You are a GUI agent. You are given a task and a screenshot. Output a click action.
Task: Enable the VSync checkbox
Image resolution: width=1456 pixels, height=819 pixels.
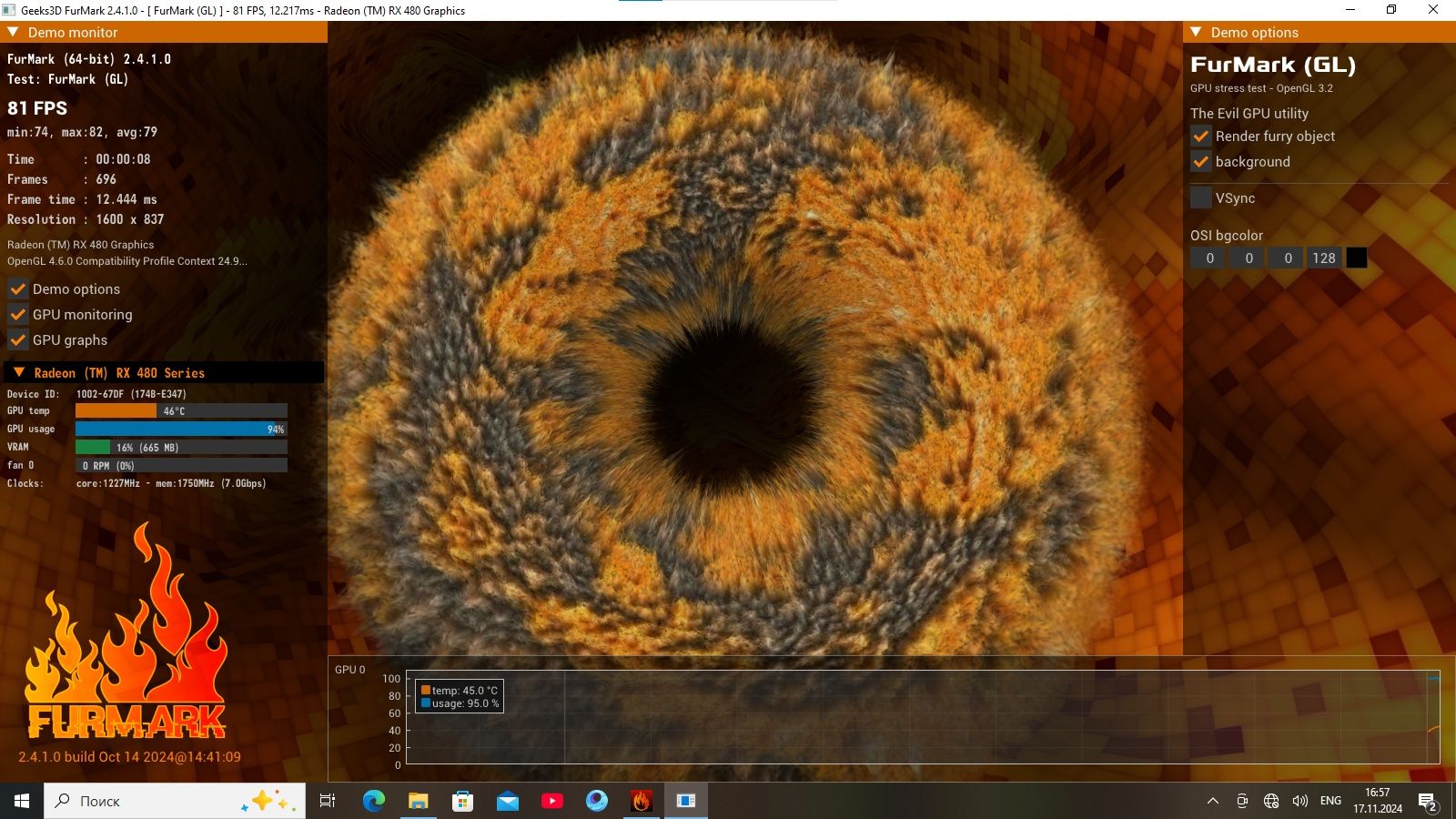(1201, 197)
